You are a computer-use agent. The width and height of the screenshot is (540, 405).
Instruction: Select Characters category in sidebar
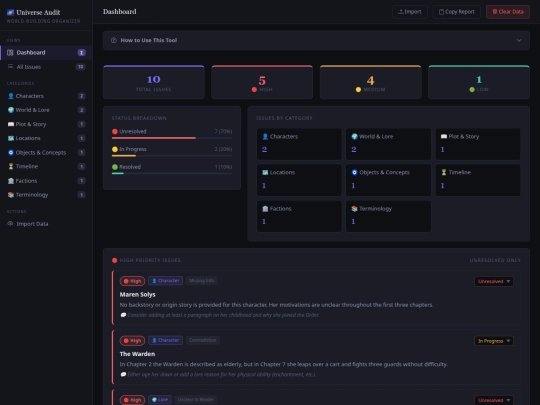pos(46,96)
